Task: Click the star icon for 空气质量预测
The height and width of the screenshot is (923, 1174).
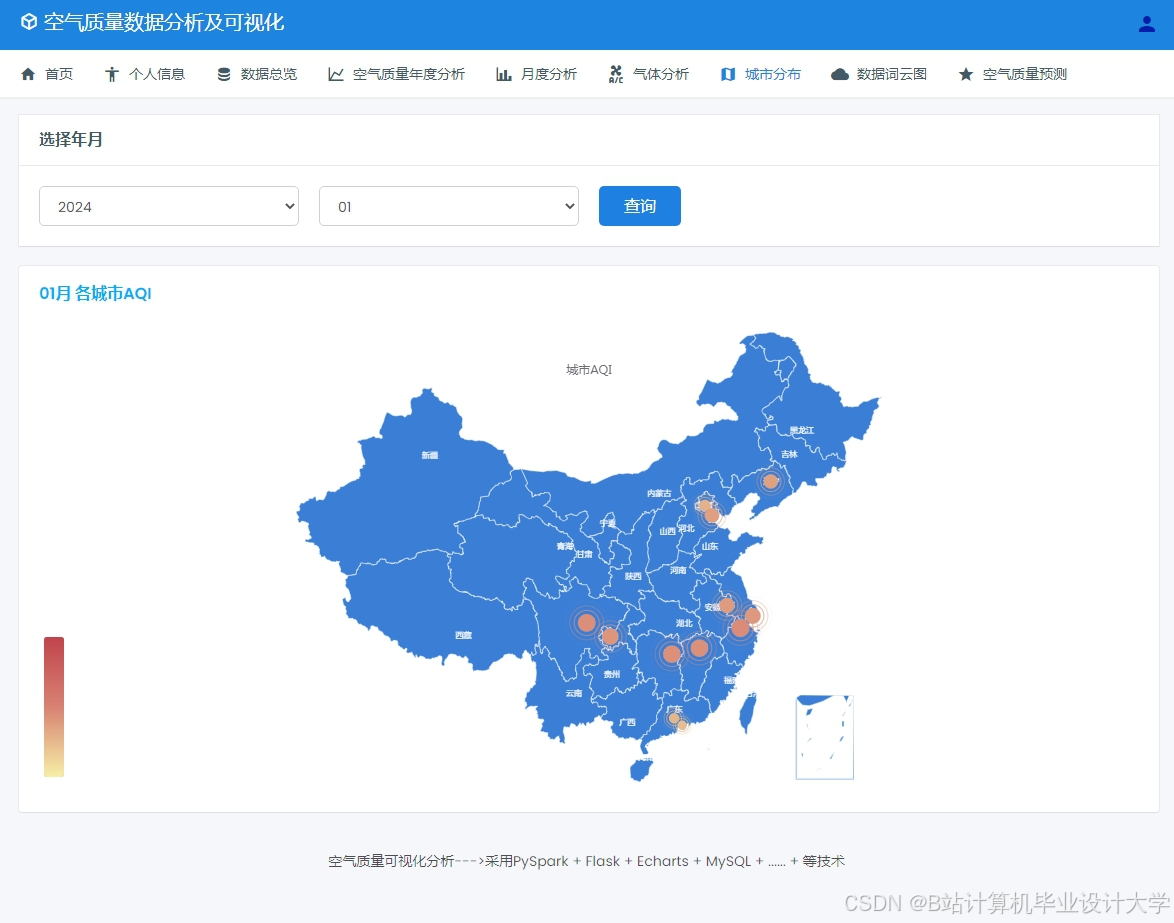Action: [965, 73]
